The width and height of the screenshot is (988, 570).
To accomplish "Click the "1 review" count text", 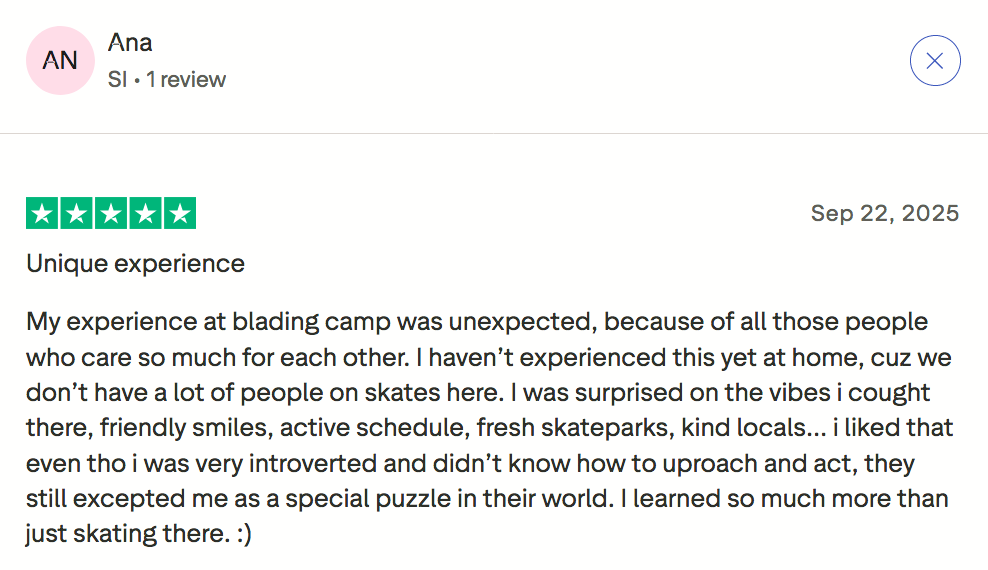I will (x=186, y=80).
